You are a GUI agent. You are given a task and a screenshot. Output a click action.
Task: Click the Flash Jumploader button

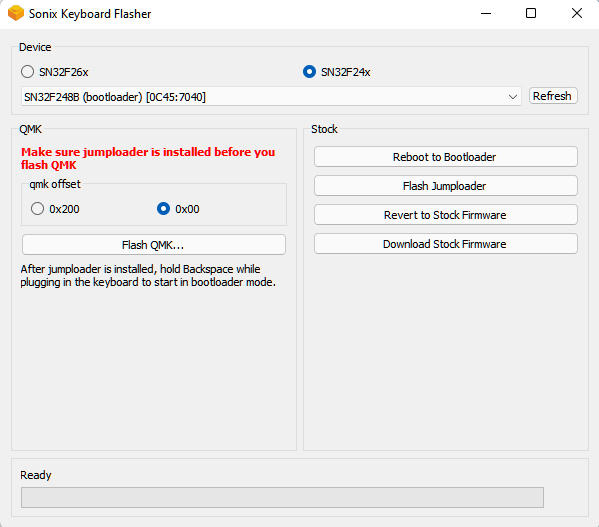coord(445,186)
